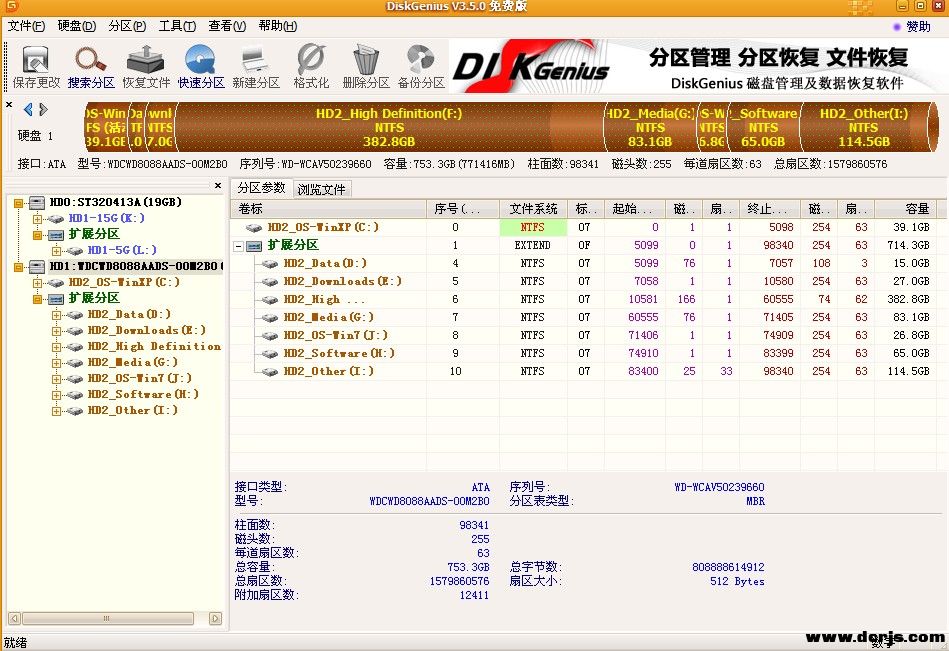Collapse 扩展分区 row in partition table
Image resolution: width=949 pixels, height=651 pixels.
point(239,245)
